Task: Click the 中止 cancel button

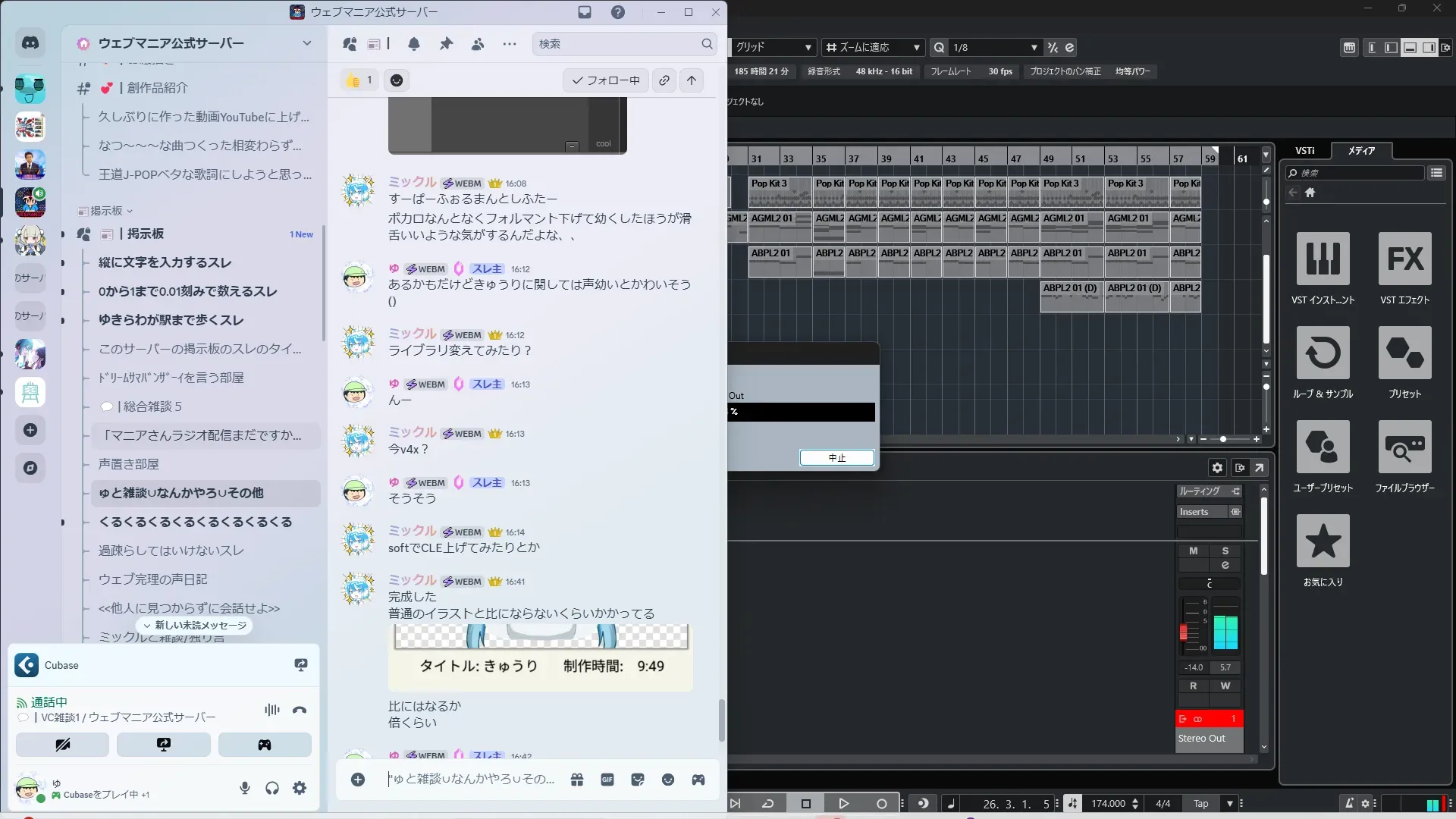Action: [x=836, y=458]
